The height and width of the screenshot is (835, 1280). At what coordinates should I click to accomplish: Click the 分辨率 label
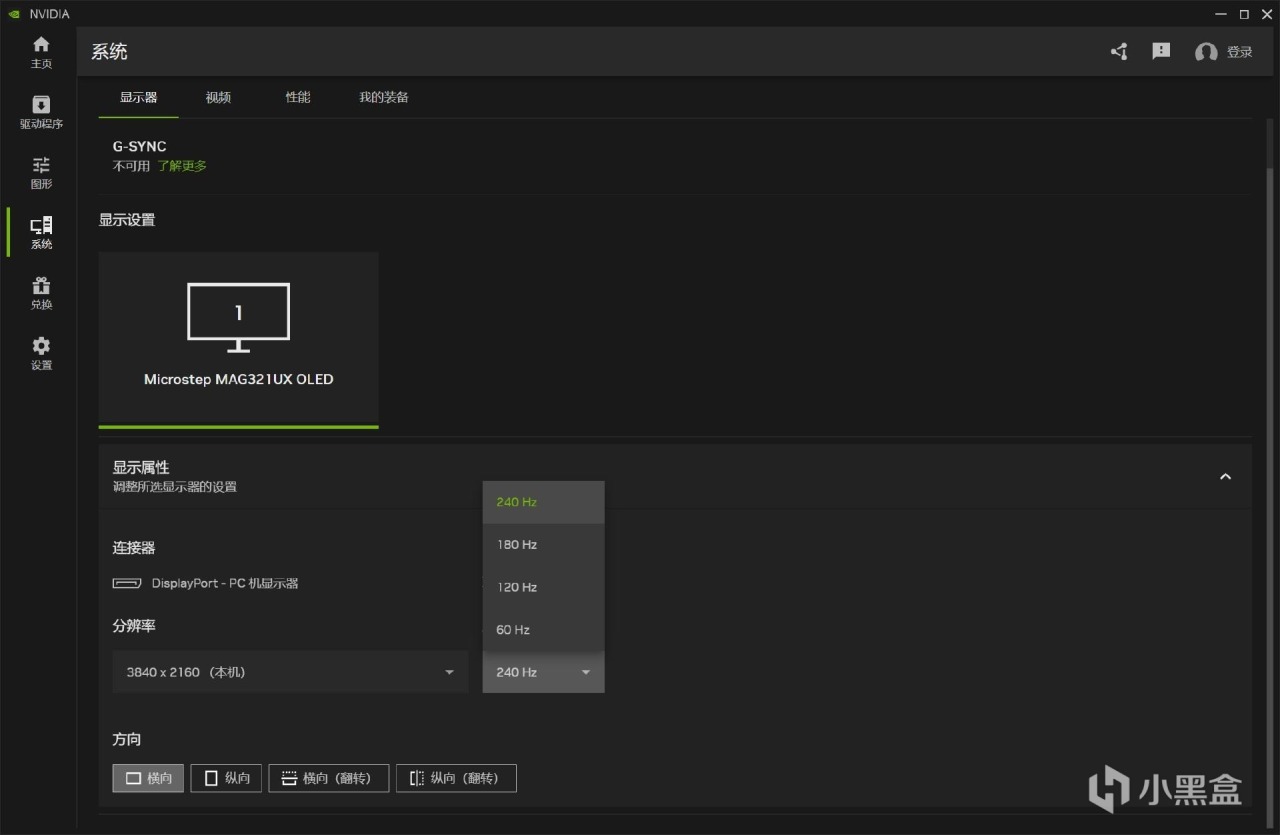click(134, 626)
